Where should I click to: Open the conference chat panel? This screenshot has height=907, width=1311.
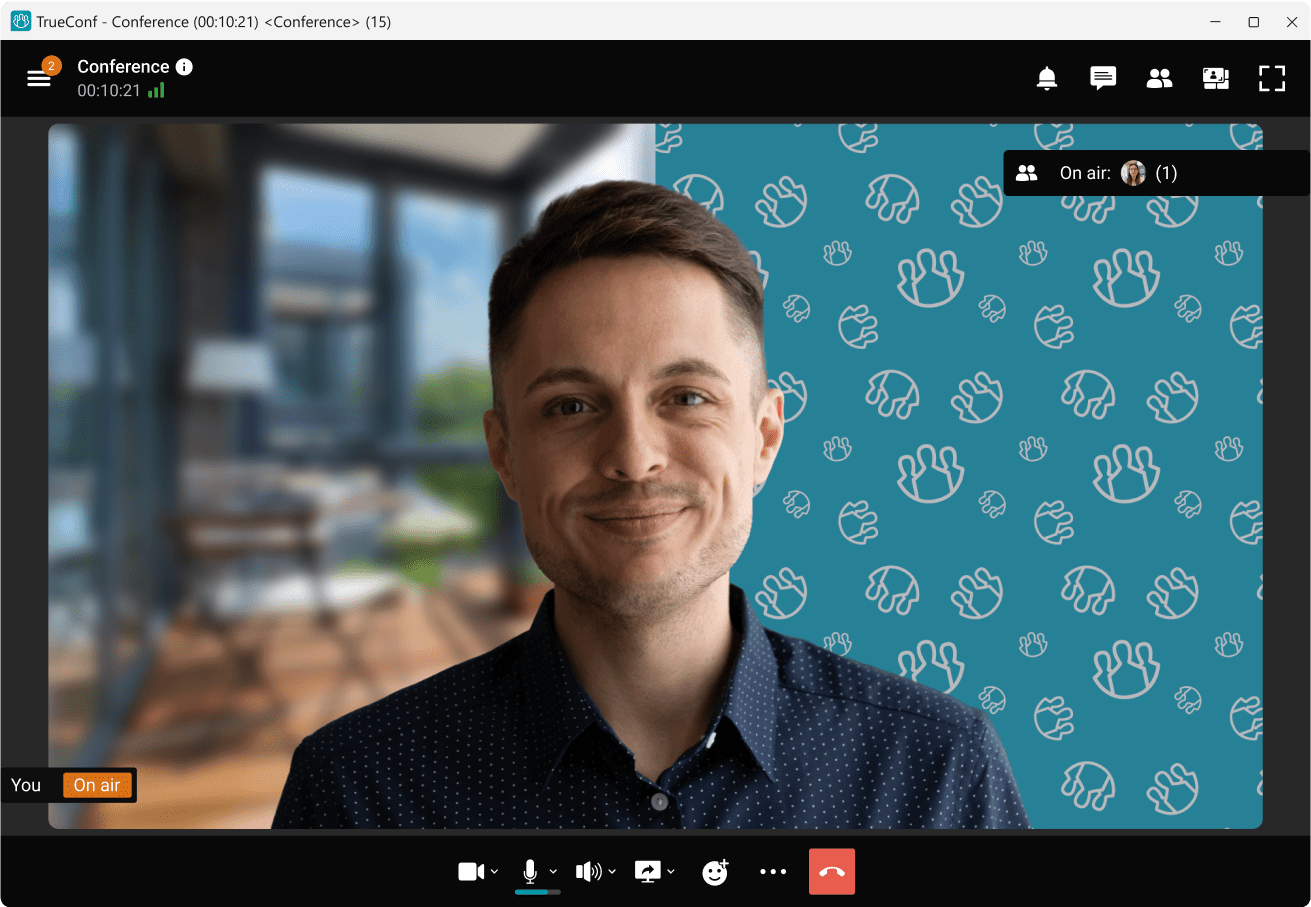coord(1103,78)
